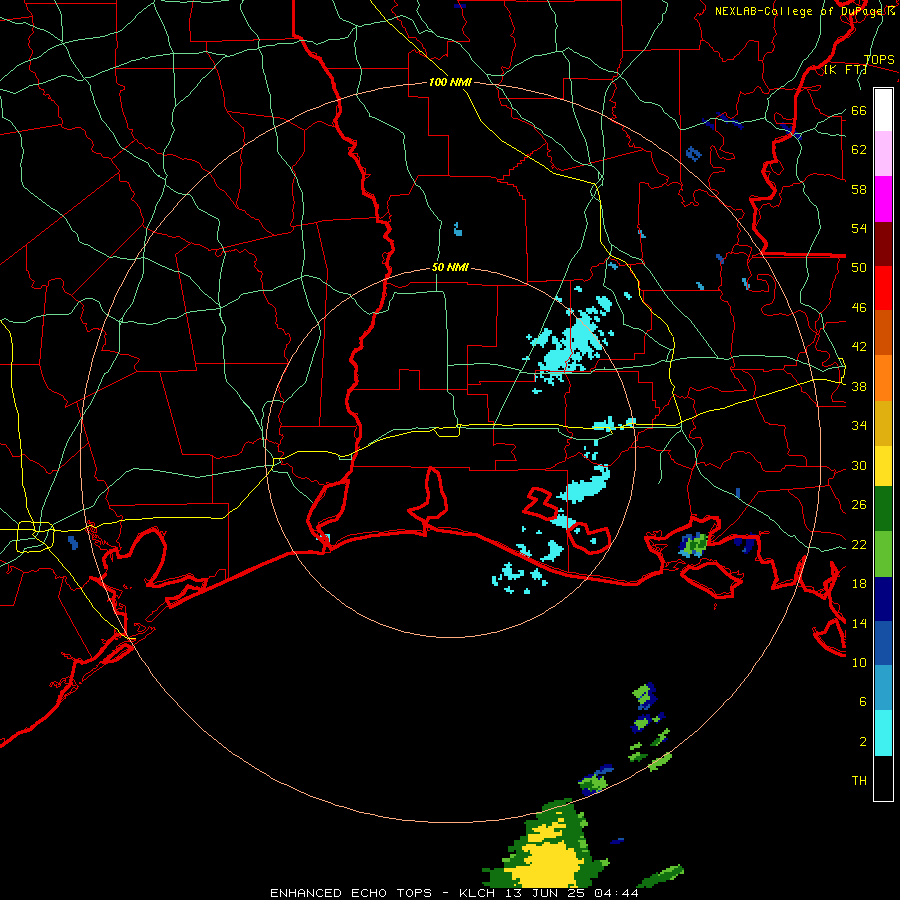This screenshot has width=900, height=900.
Task: Select the 50 legend scale value
Action: (859, 268)
